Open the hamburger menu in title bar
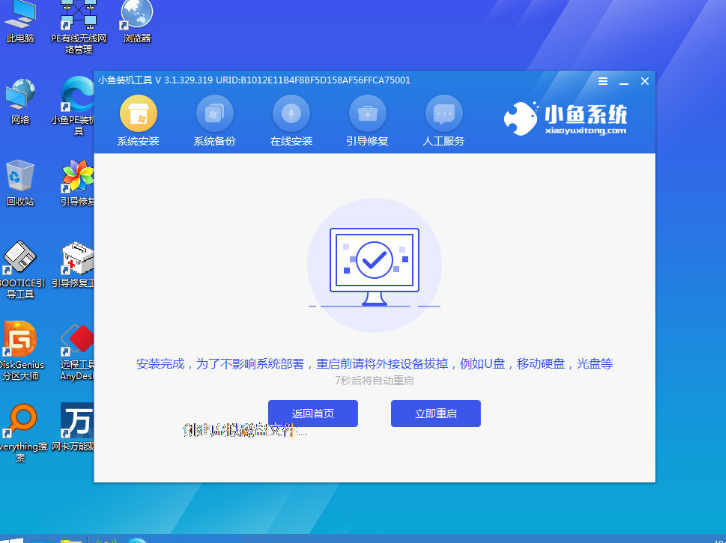Viewport: 726px width, 543px height. point(603,80)
